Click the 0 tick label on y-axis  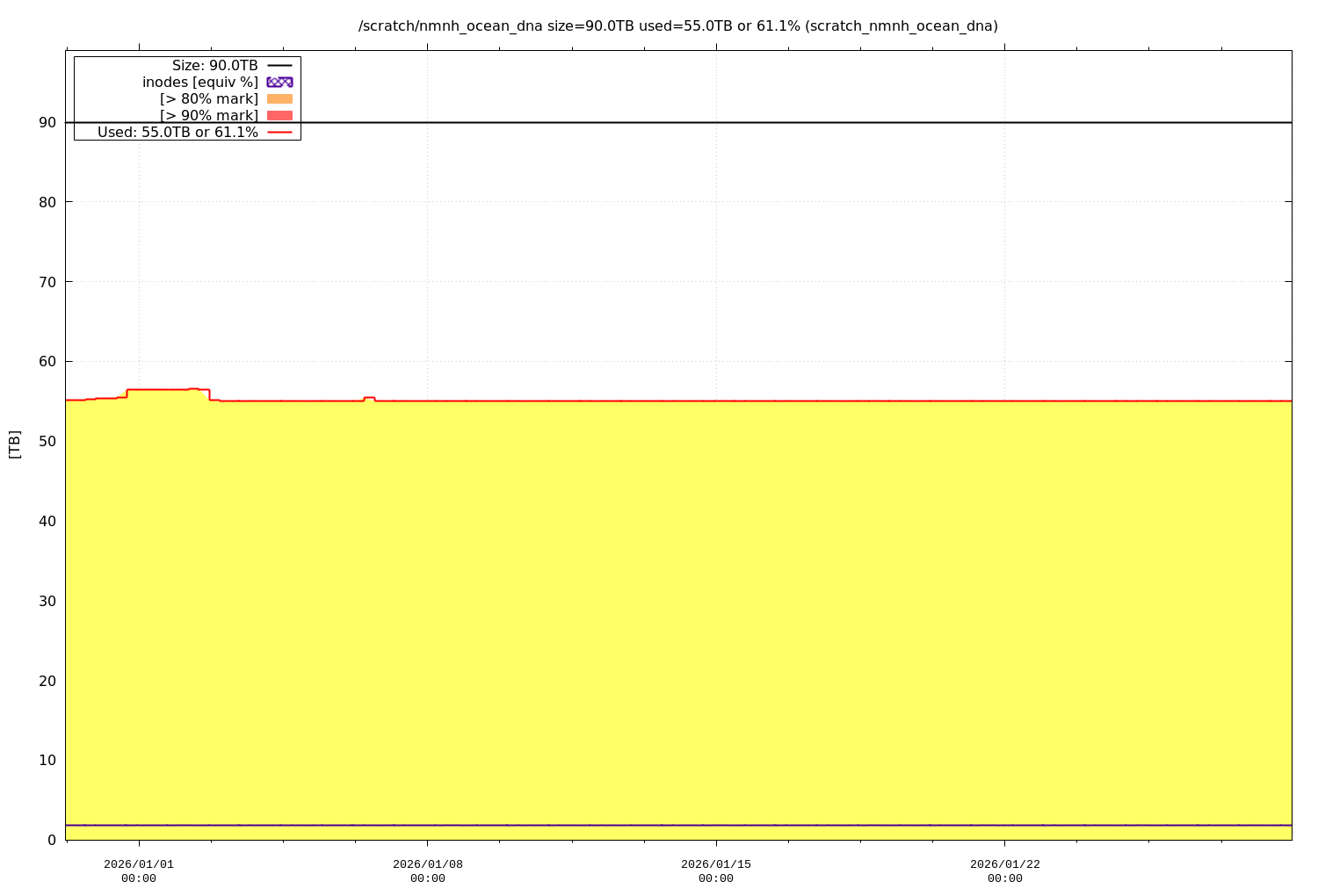pyautogui.click(x=52, y=840)
